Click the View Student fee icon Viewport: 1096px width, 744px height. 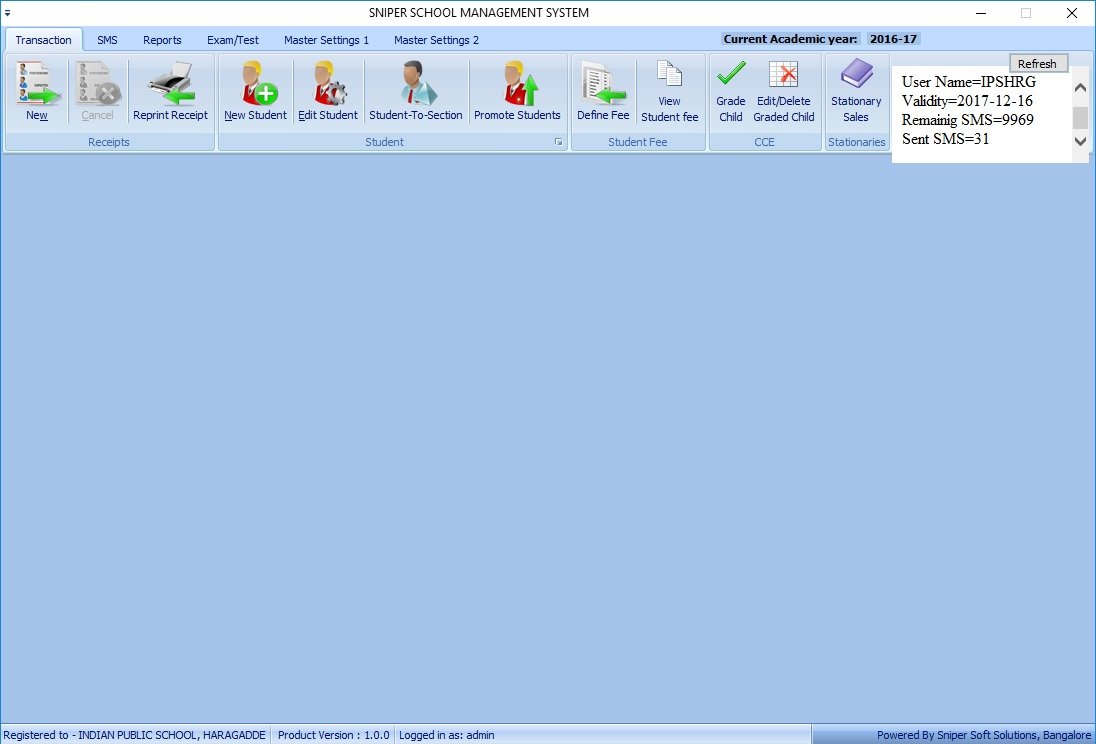[x=669, y=76]
